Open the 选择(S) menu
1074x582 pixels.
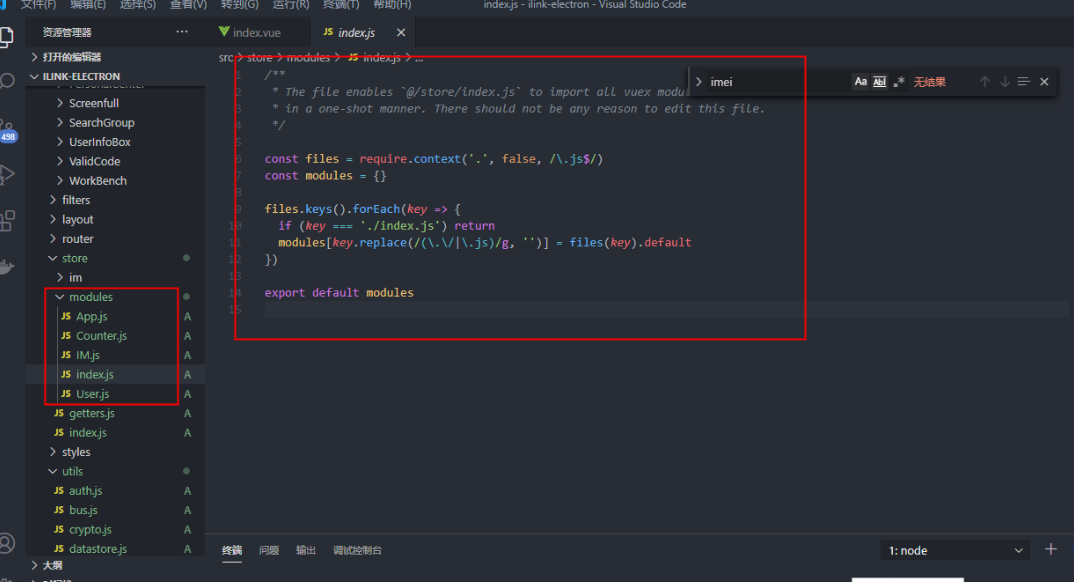point(138,5)
